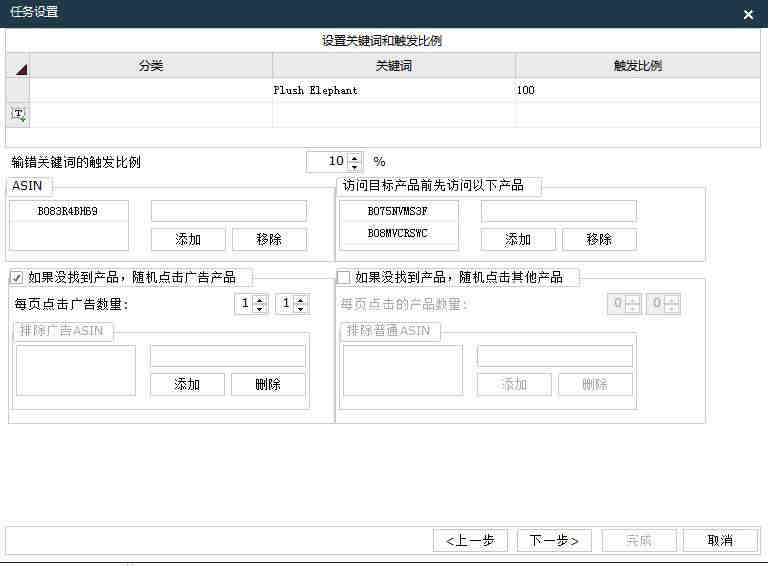Click 删除 under 排除广告ASIN
Image resolution: width=768 pixels, height=566 pixels.
click(x=268, y=384)
